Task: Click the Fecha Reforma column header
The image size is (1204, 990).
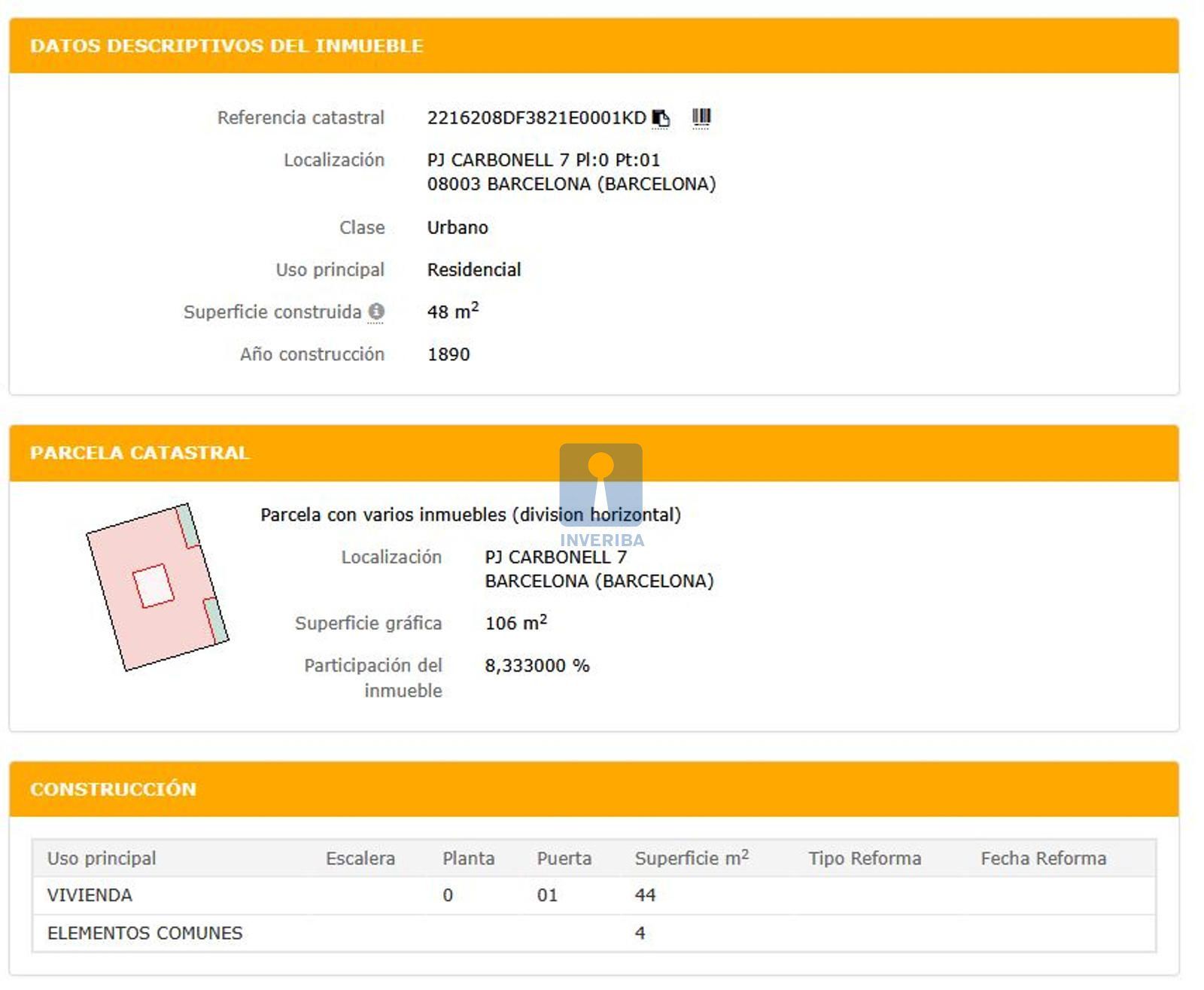Action: [x=1043, y=858]
